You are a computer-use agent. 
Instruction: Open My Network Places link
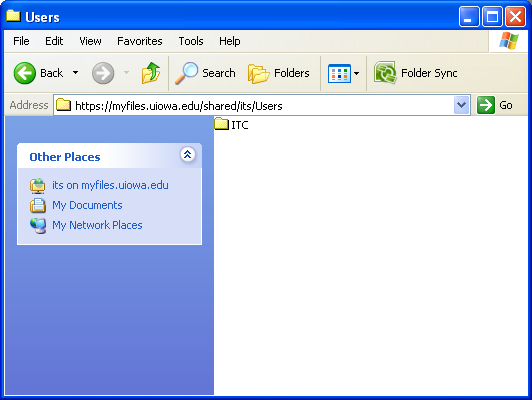tap(97, 225)
